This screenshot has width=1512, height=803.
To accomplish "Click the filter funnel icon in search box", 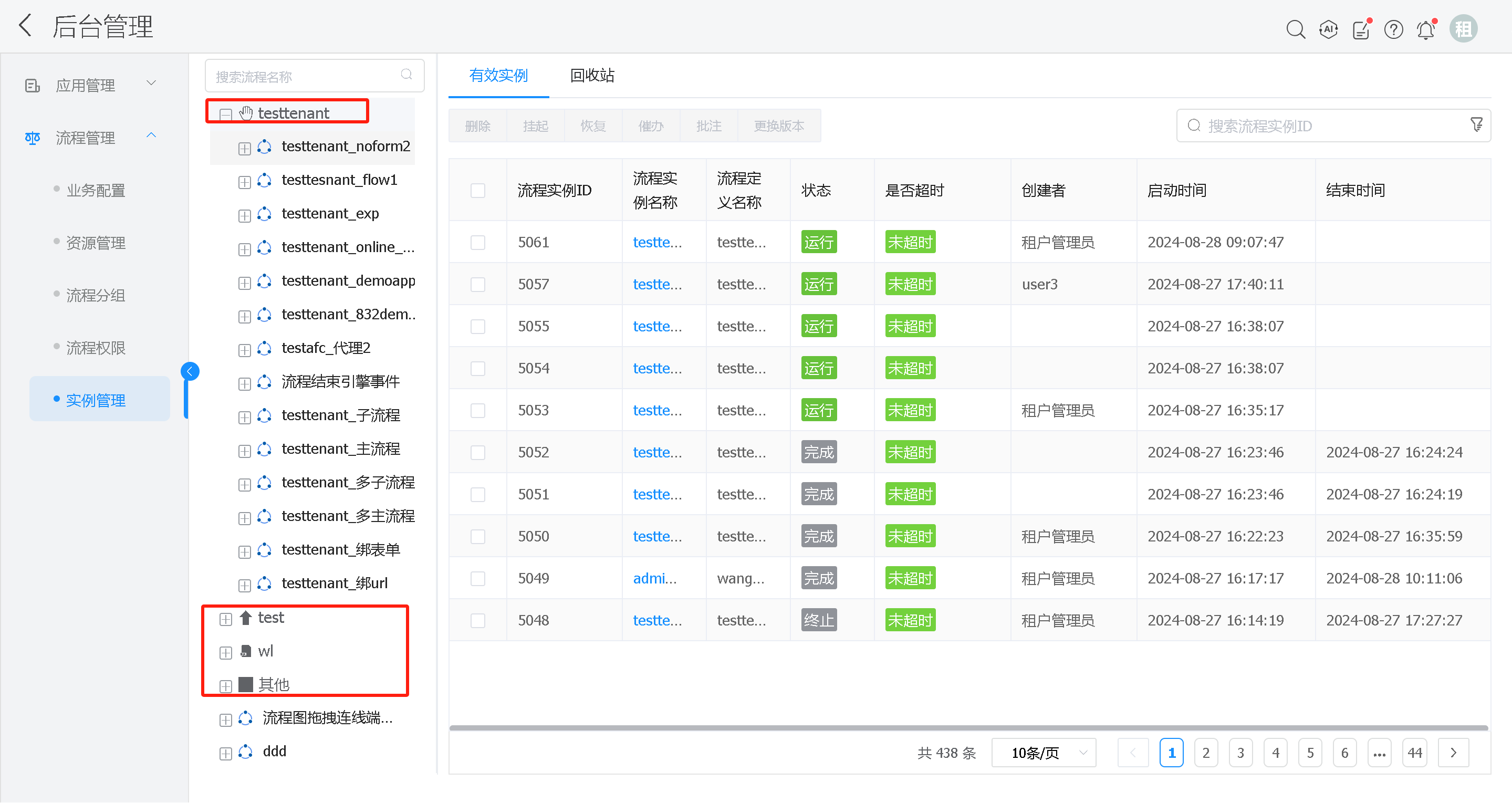I will (1476, 125).
